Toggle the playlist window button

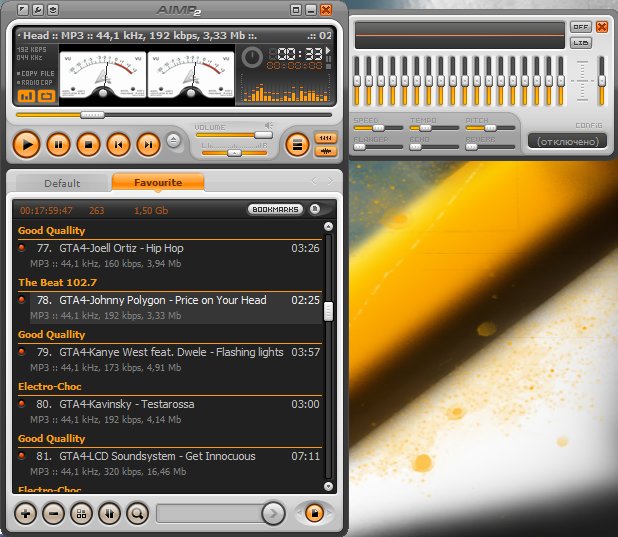tap(297, 145)
